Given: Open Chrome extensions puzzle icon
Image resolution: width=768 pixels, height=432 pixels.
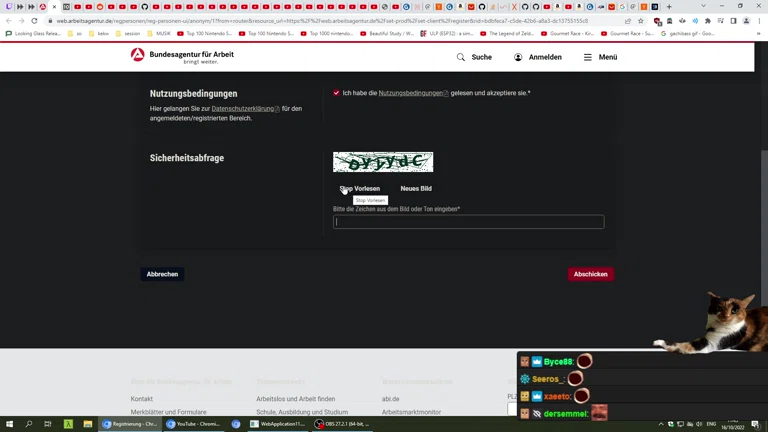Looking at the screenshot, I should 708,21.
